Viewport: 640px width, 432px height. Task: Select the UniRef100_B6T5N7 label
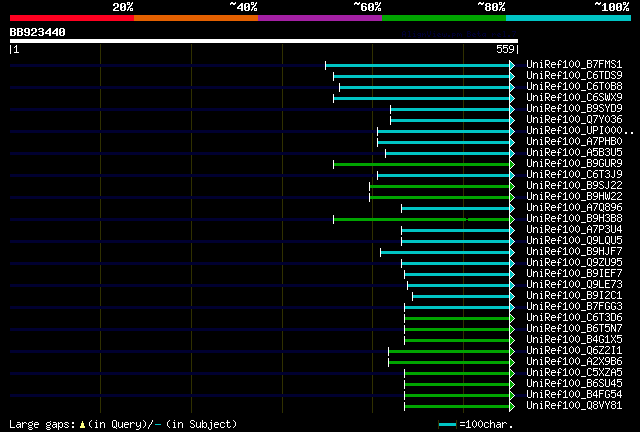point(574,329)
